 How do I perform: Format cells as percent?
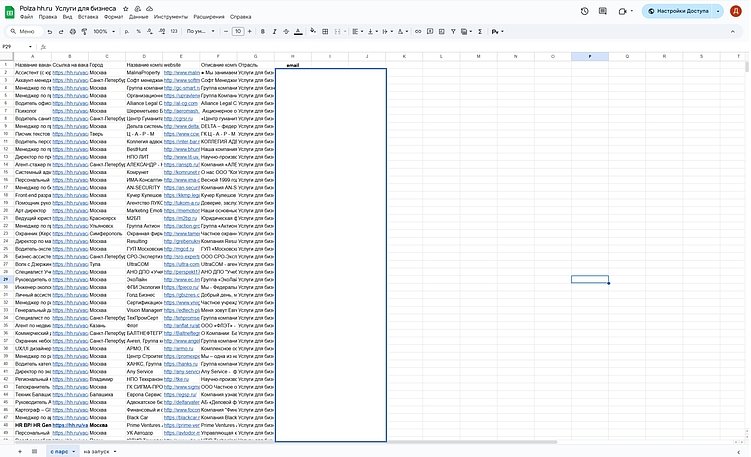[x=138, y=32]
